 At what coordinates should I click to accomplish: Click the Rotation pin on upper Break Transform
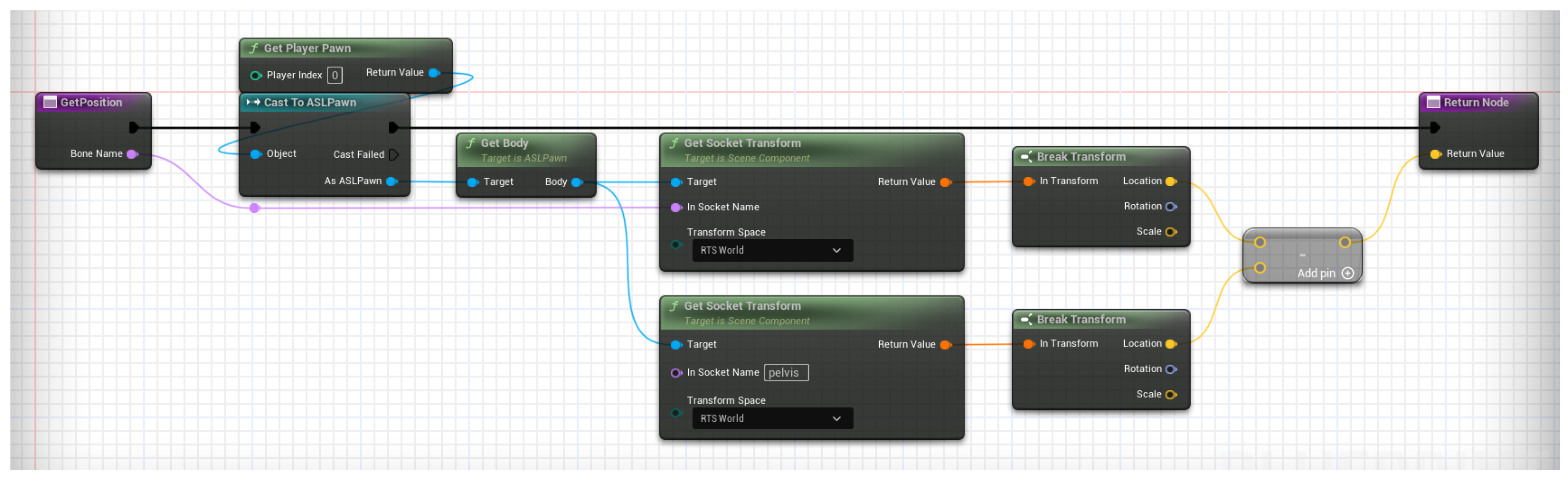click(x=1171, y=207)
